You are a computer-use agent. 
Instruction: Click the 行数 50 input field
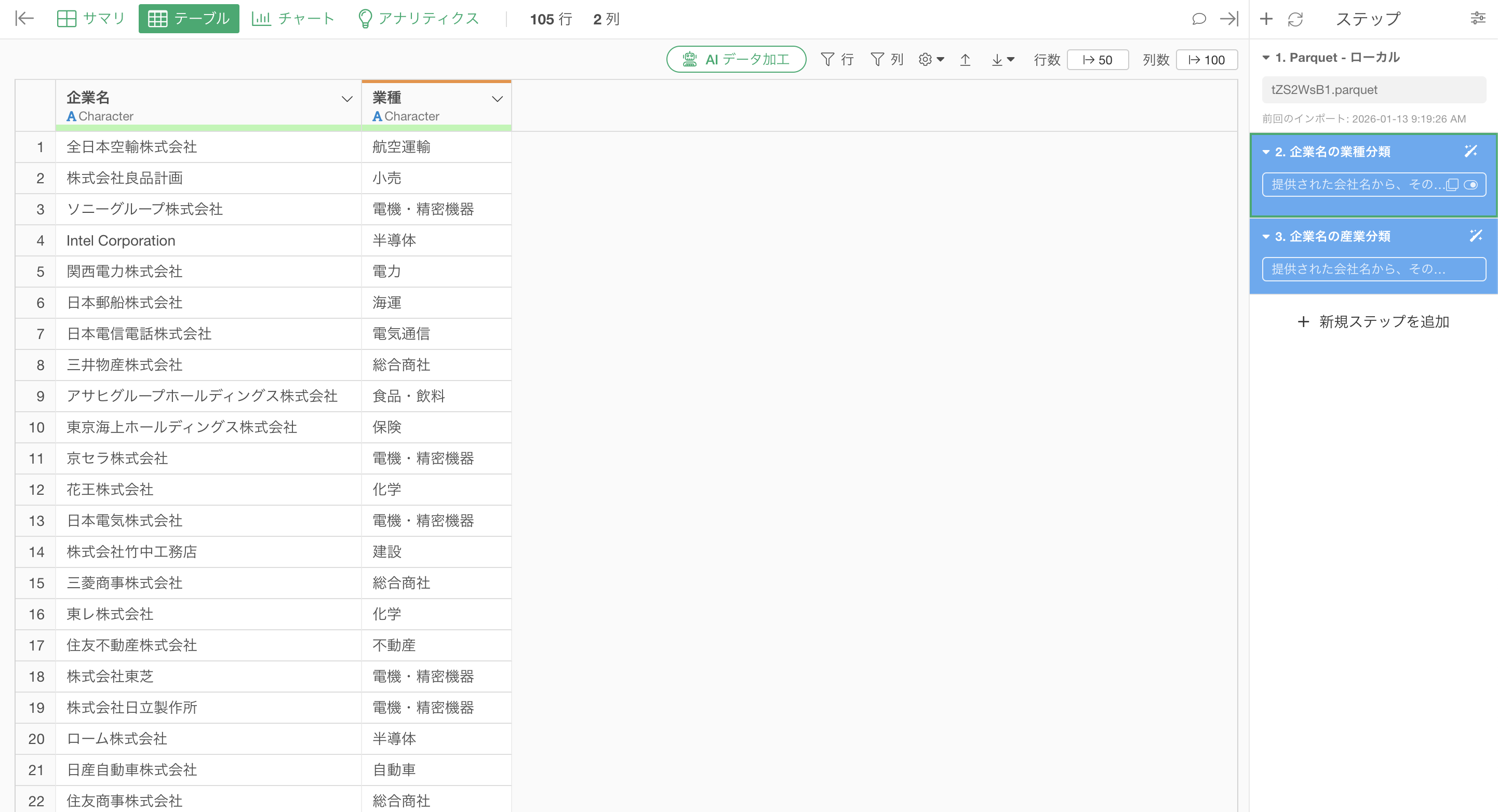[x=1098, y=60]
